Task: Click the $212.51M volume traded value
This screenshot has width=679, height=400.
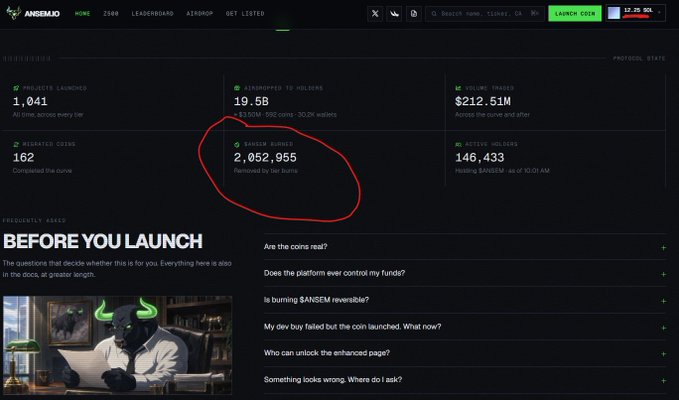Action: click(x=483, y=101)
